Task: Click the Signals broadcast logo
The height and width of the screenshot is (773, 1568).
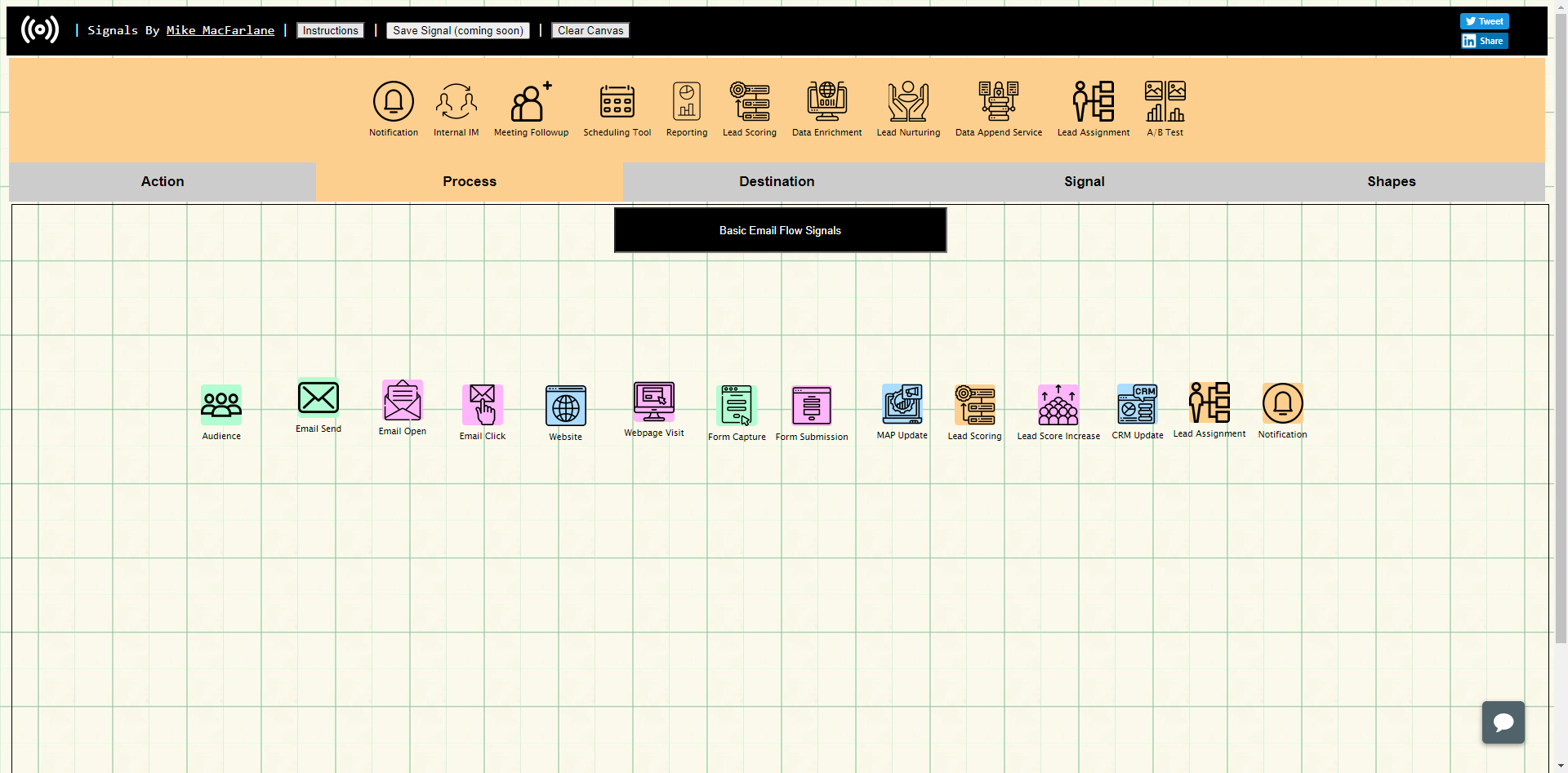Action: [x=40, y=29]
